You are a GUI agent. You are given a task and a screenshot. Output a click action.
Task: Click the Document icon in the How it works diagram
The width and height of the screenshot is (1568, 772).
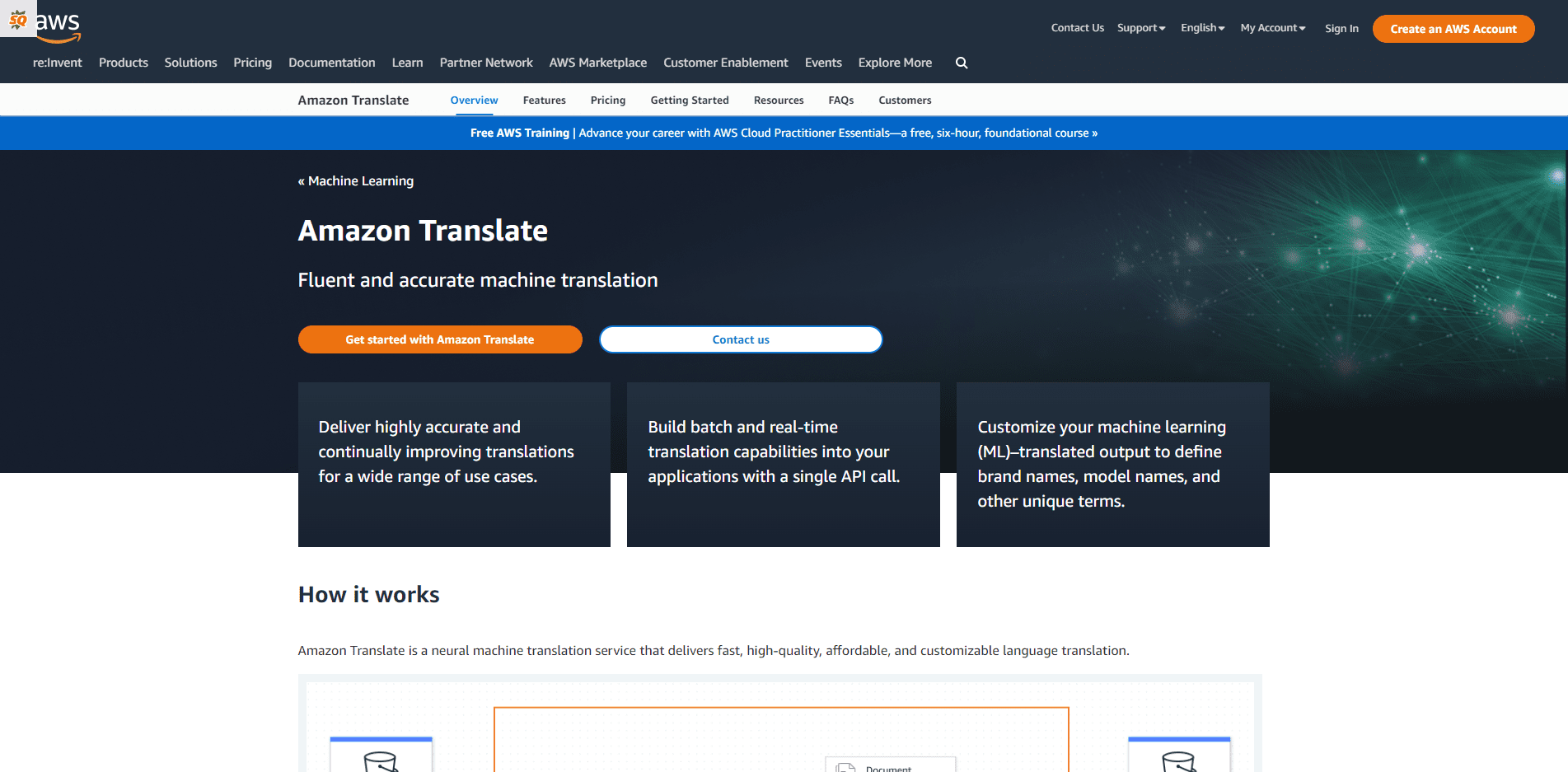tap(846, 765)
